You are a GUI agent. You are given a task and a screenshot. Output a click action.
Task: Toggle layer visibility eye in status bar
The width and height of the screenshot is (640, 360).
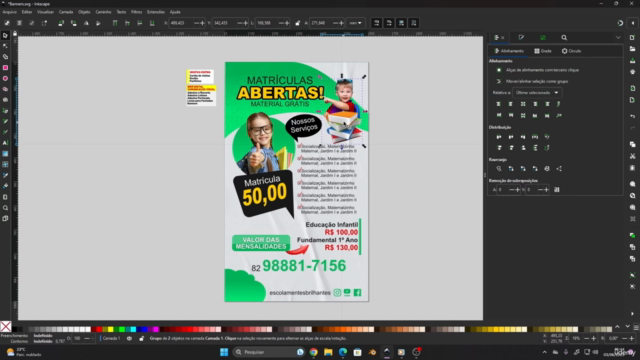129,338
